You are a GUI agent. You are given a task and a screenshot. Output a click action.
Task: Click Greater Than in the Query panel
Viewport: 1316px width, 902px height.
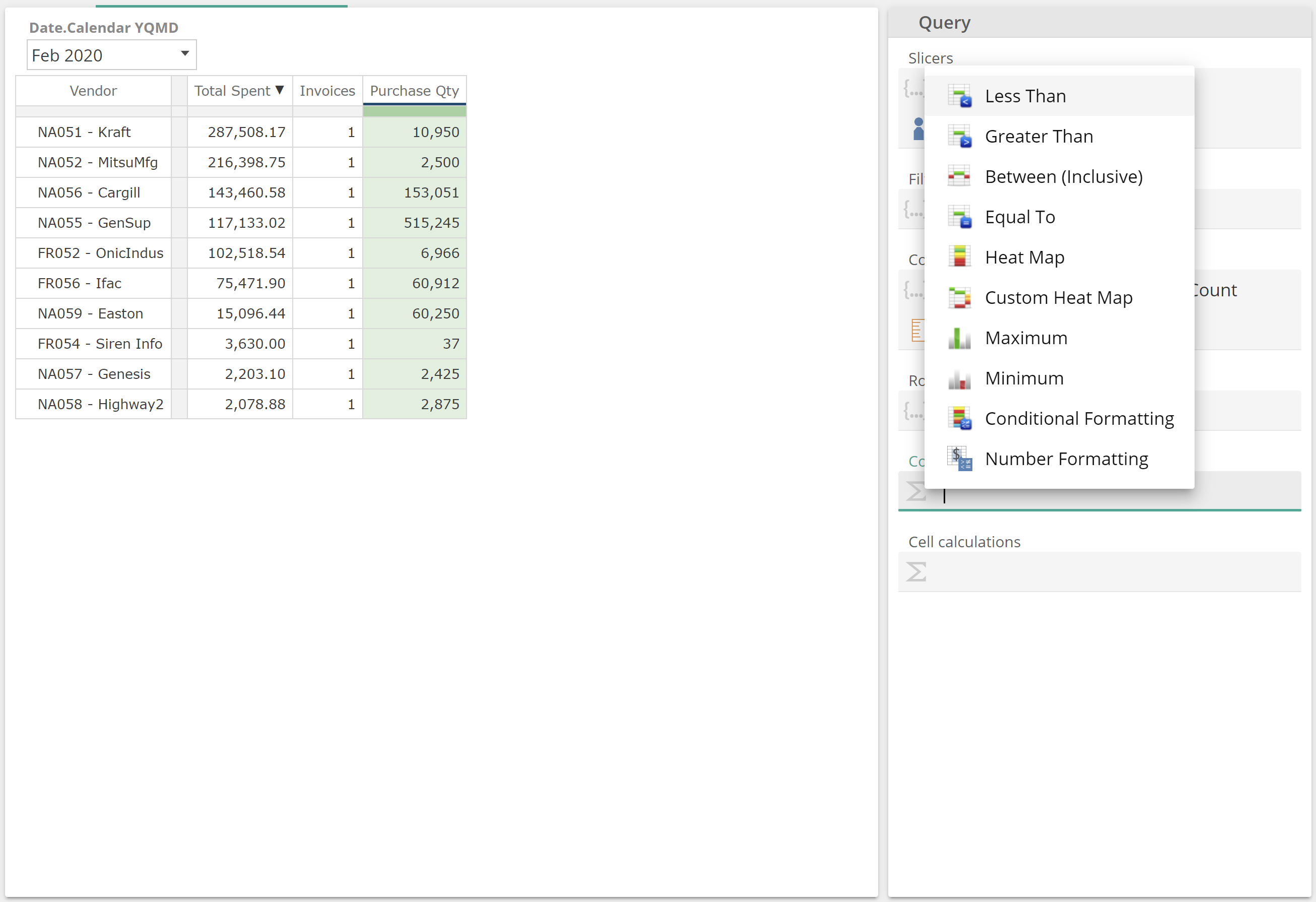tap(1040, 136)
